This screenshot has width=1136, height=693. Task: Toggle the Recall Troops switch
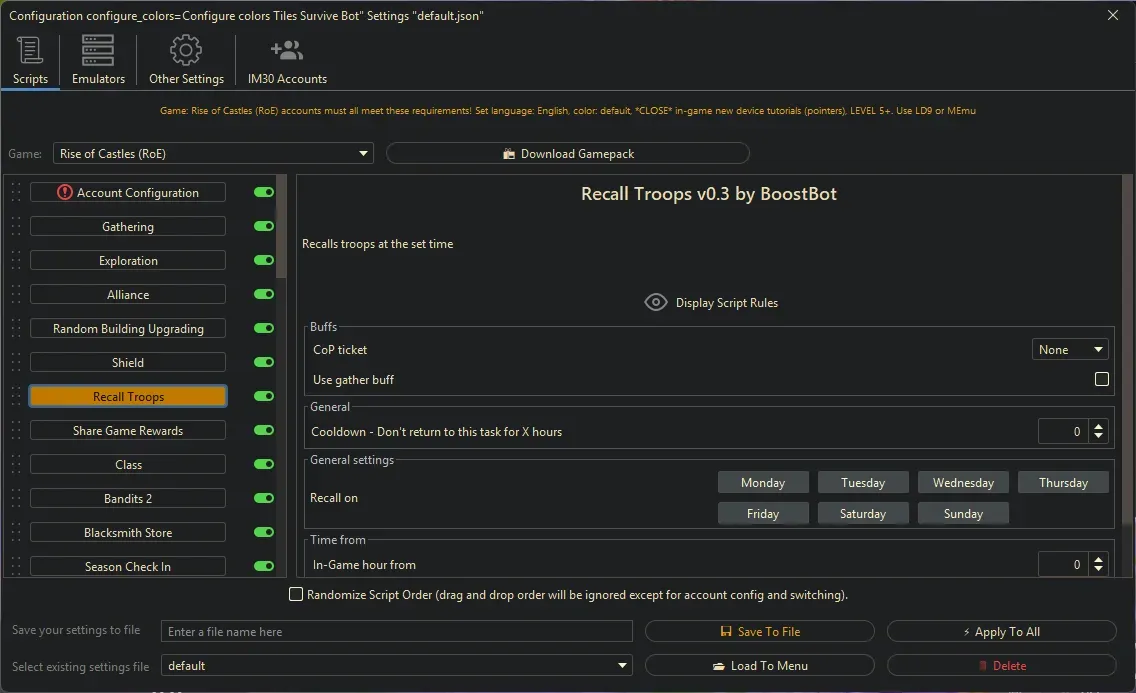coord(264,396)
